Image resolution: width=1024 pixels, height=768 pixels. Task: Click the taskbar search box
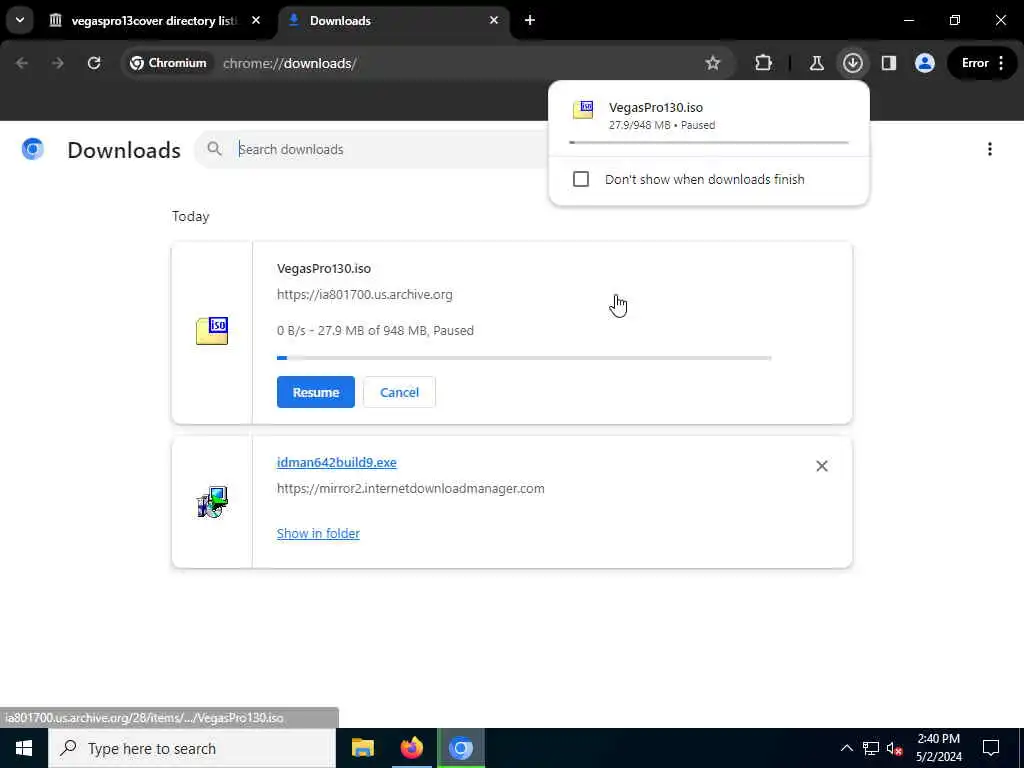tap(192, 748)
